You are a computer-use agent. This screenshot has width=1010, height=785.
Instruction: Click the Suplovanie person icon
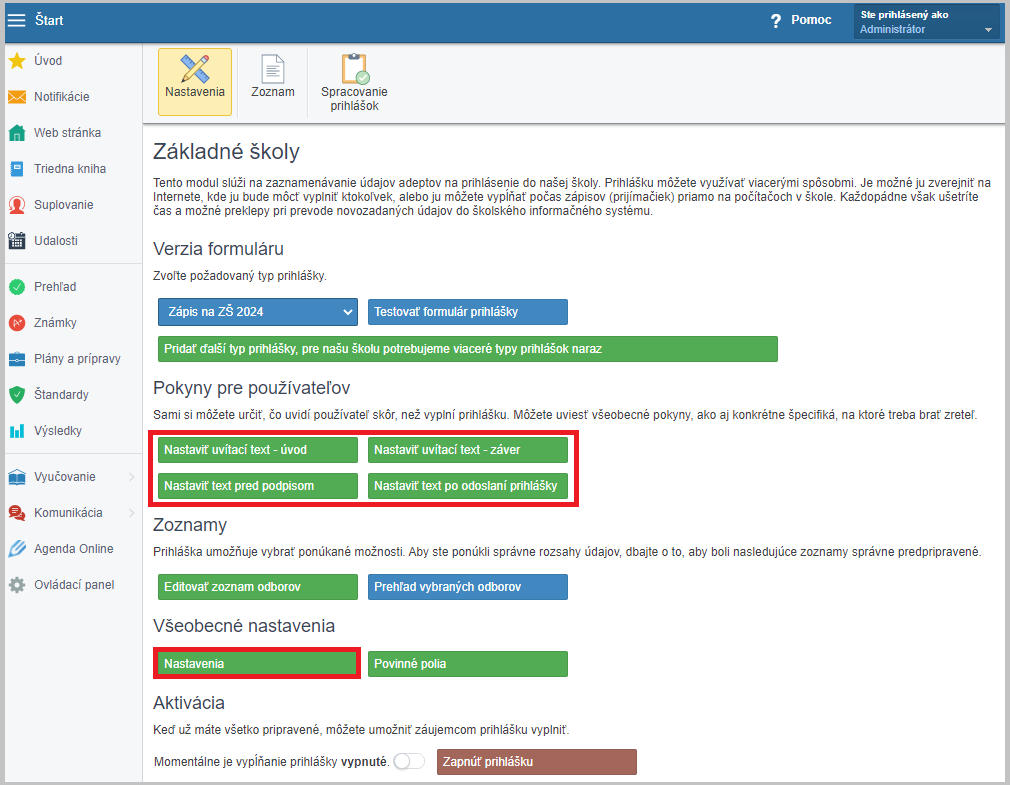(x=17, y=205)
